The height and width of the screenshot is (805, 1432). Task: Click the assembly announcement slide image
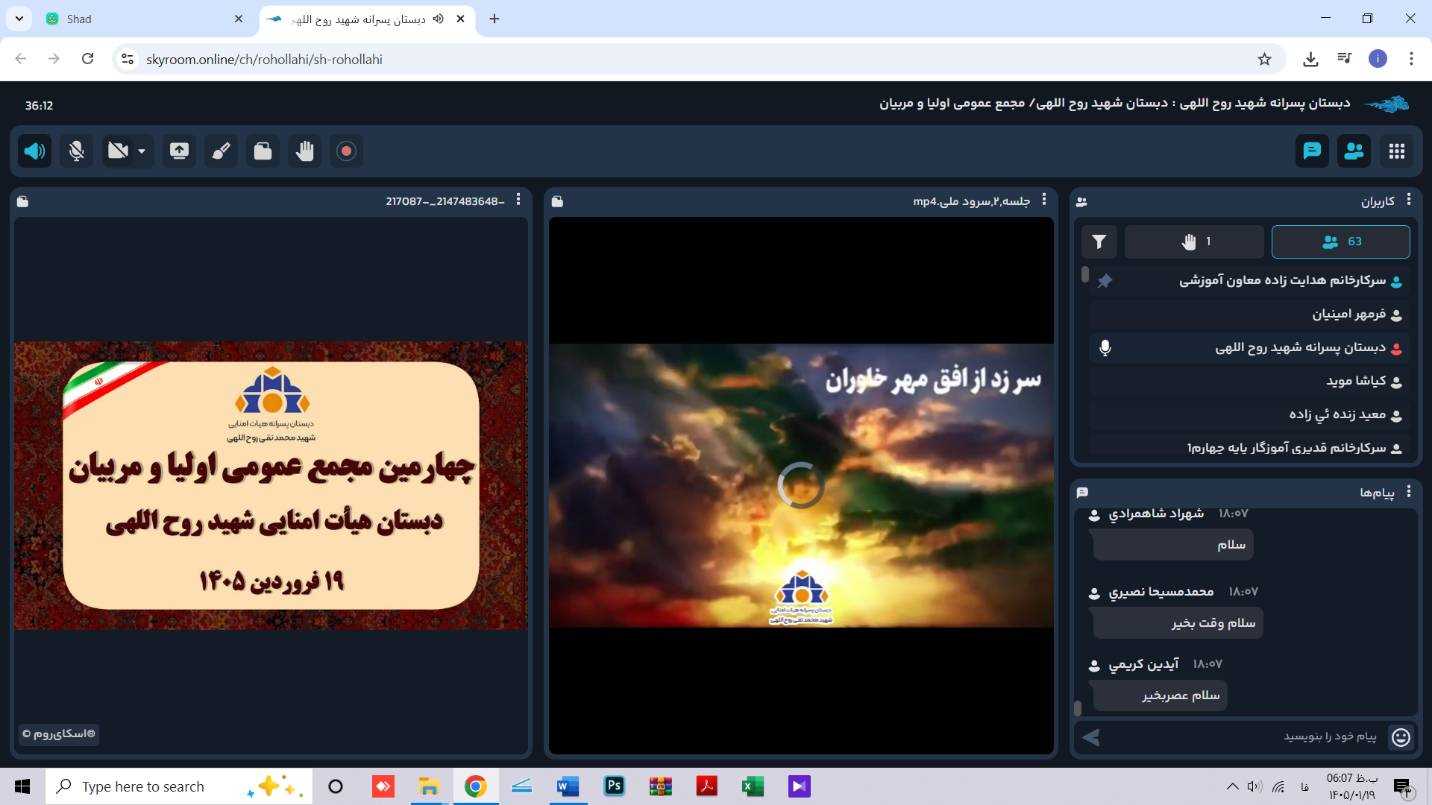[270, 485]
